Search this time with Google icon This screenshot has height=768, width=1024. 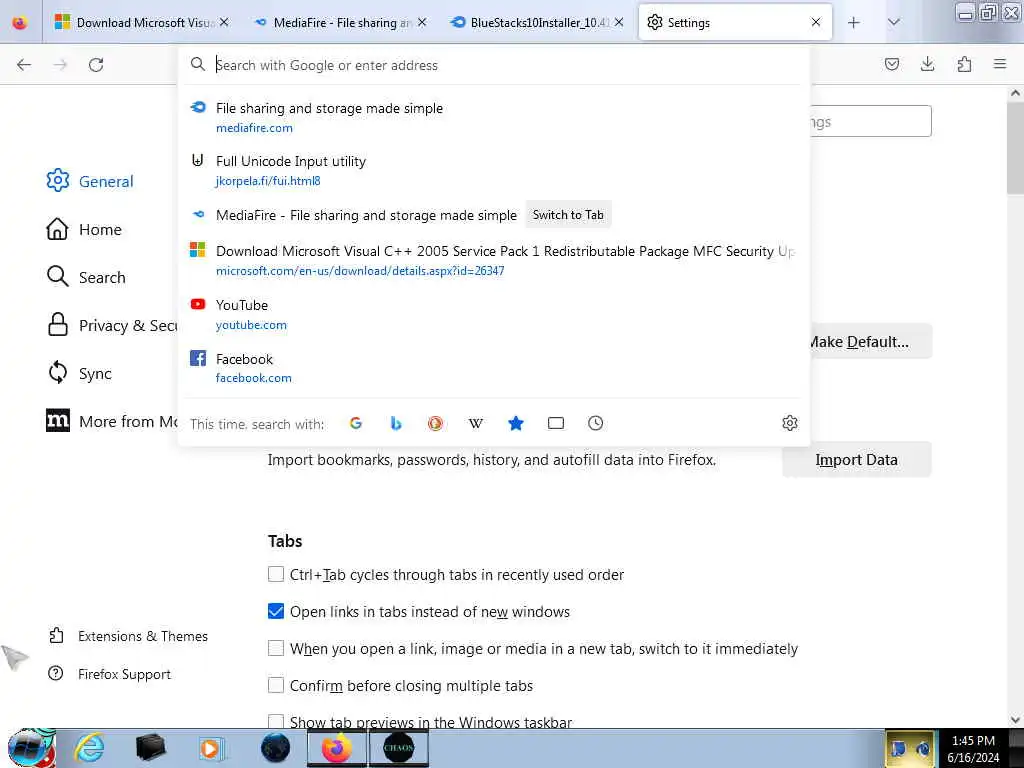[x=356, y=423]
